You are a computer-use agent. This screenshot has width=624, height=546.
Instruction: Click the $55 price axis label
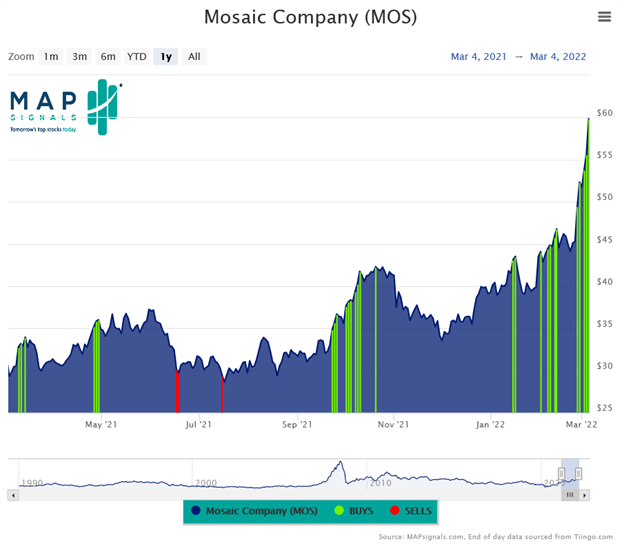pos(604,155)
